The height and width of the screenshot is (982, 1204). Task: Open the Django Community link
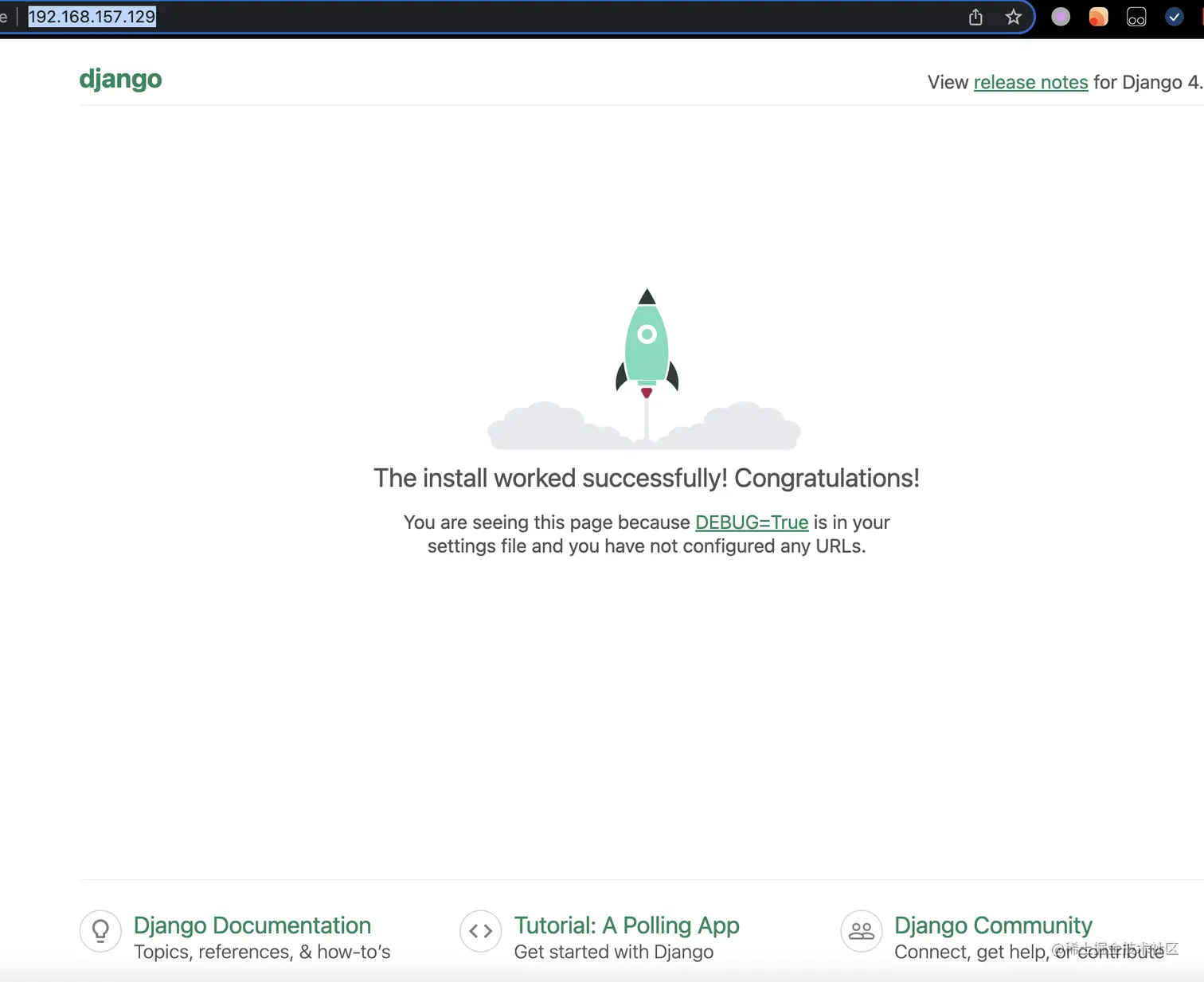coord(993,925)
